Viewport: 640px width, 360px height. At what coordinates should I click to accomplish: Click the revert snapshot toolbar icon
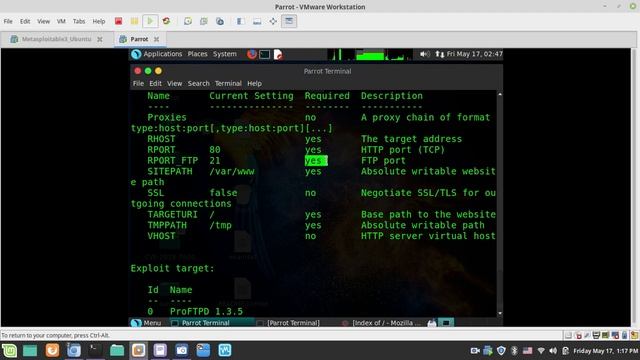click(x=204, y=21)
